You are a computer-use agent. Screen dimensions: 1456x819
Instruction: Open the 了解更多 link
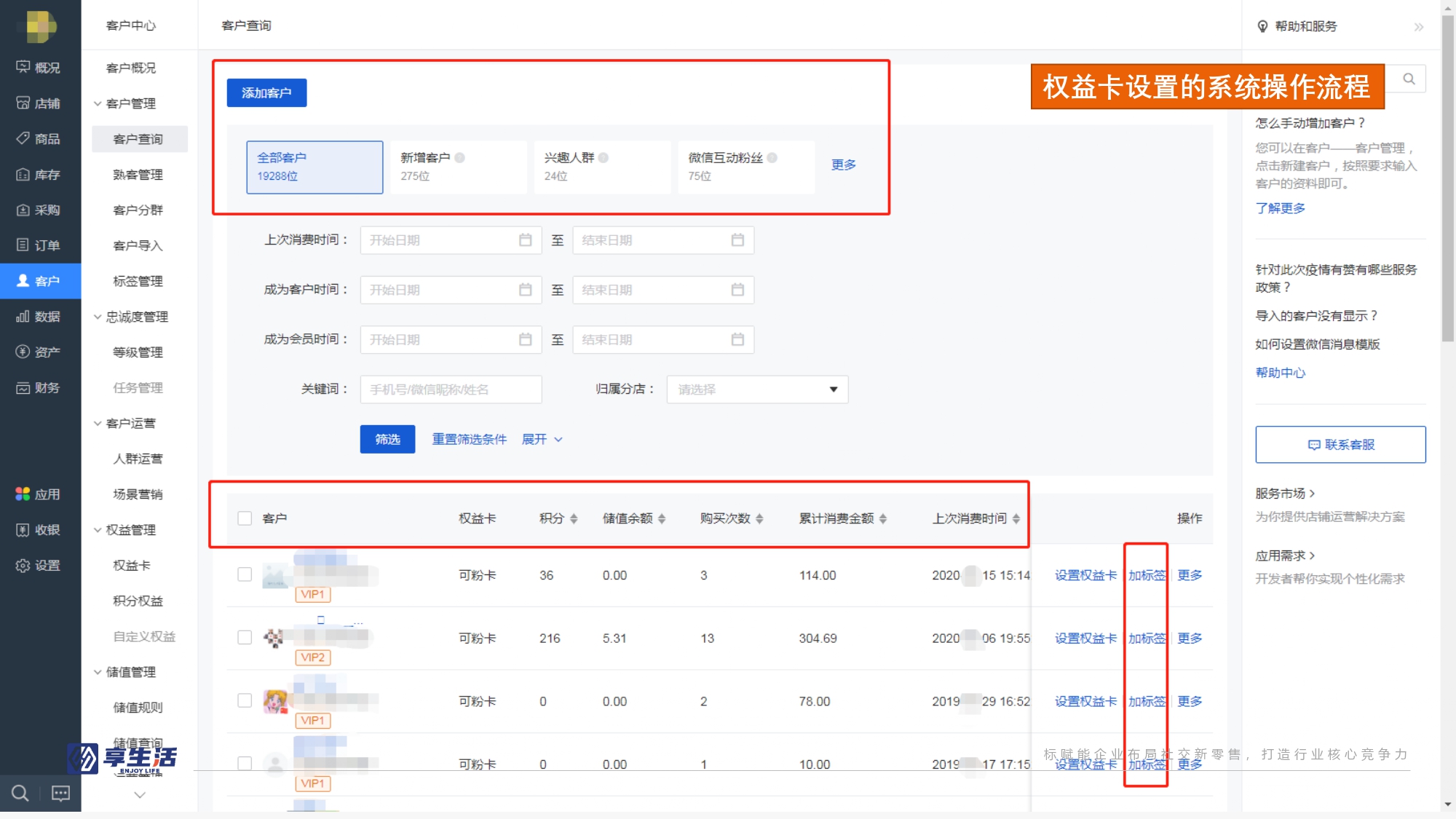point(1280,208)
